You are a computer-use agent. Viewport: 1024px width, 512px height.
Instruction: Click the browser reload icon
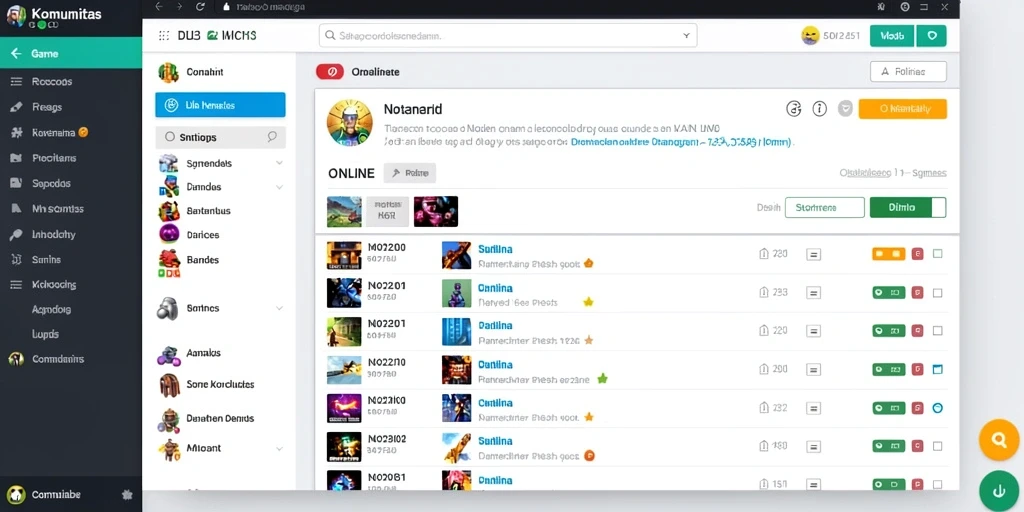[200, 7]
